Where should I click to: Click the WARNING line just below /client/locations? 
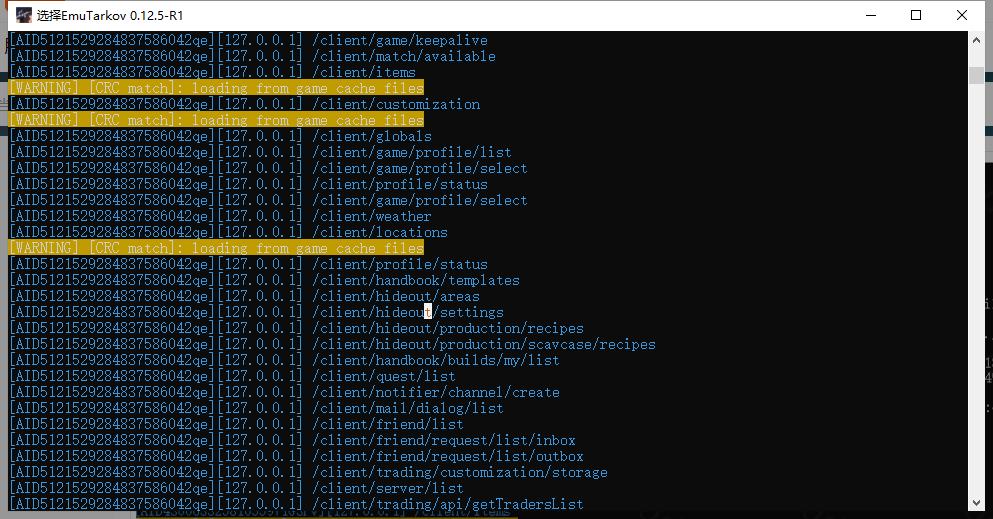coord(217,248)
